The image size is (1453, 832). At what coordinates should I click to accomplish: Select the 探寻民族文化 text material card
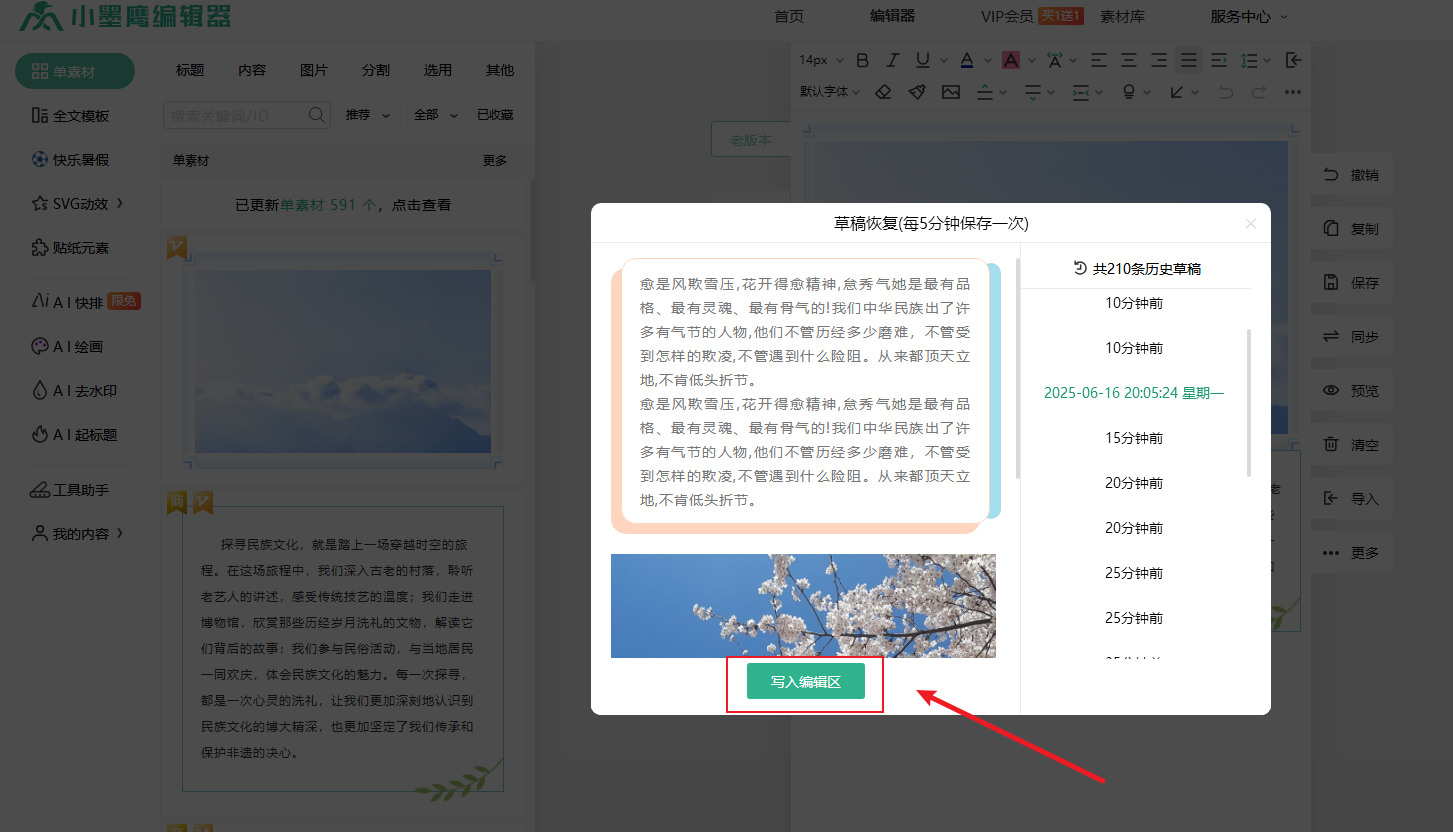point(343,649)
